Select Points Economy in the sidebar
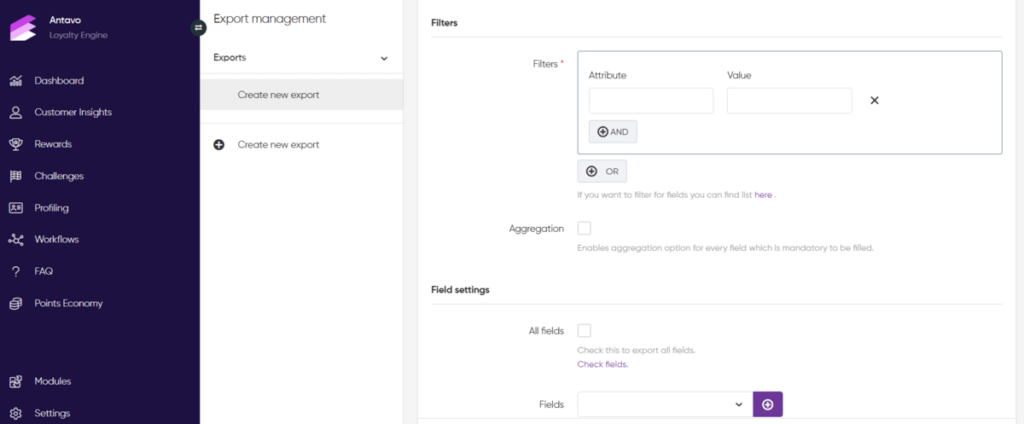The width and height of the screenshot is (1024, 424). [69, 304]
